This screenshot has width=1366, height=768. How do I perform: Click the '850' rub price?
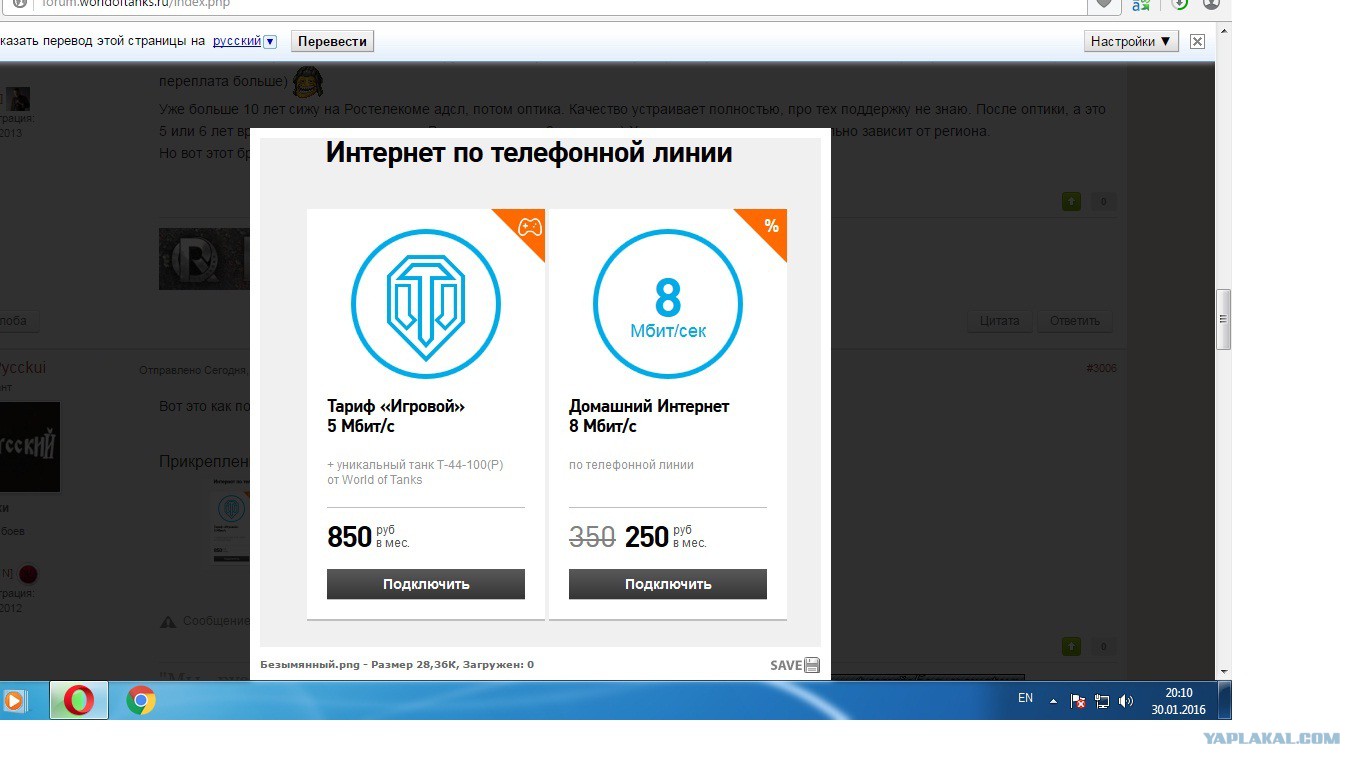349,537
